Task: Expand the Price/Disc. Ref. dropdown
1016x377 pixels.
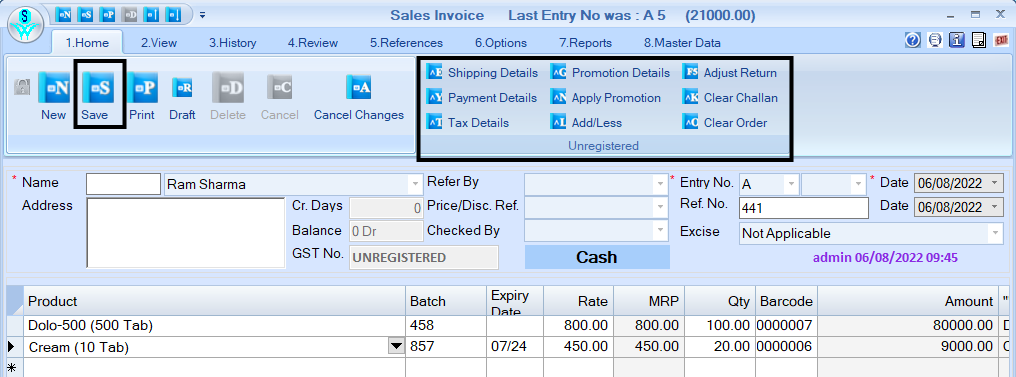Action: (x=660, y=207)
